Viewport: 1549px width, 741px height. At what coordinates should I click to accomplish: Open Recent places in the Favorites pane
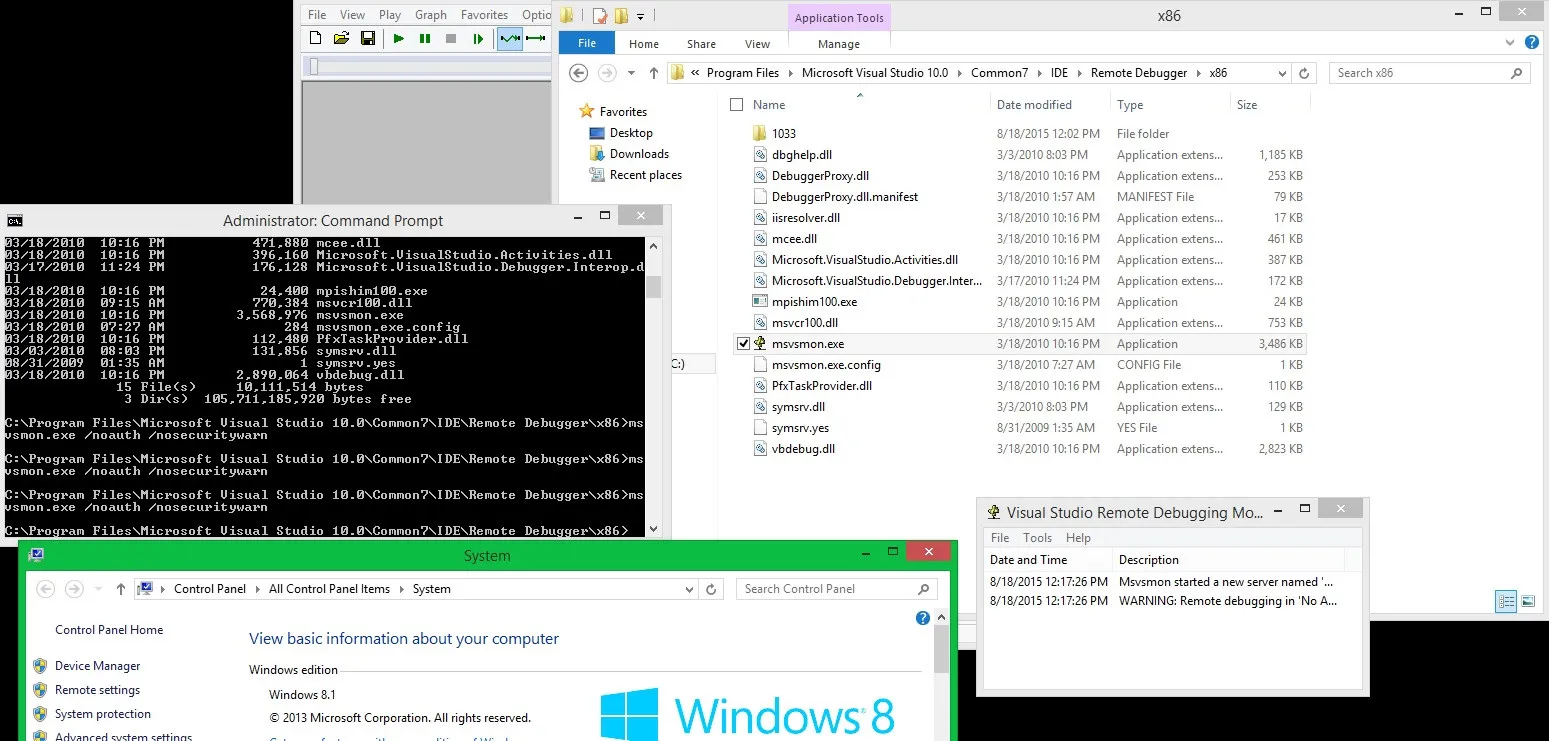click(646, 175)
